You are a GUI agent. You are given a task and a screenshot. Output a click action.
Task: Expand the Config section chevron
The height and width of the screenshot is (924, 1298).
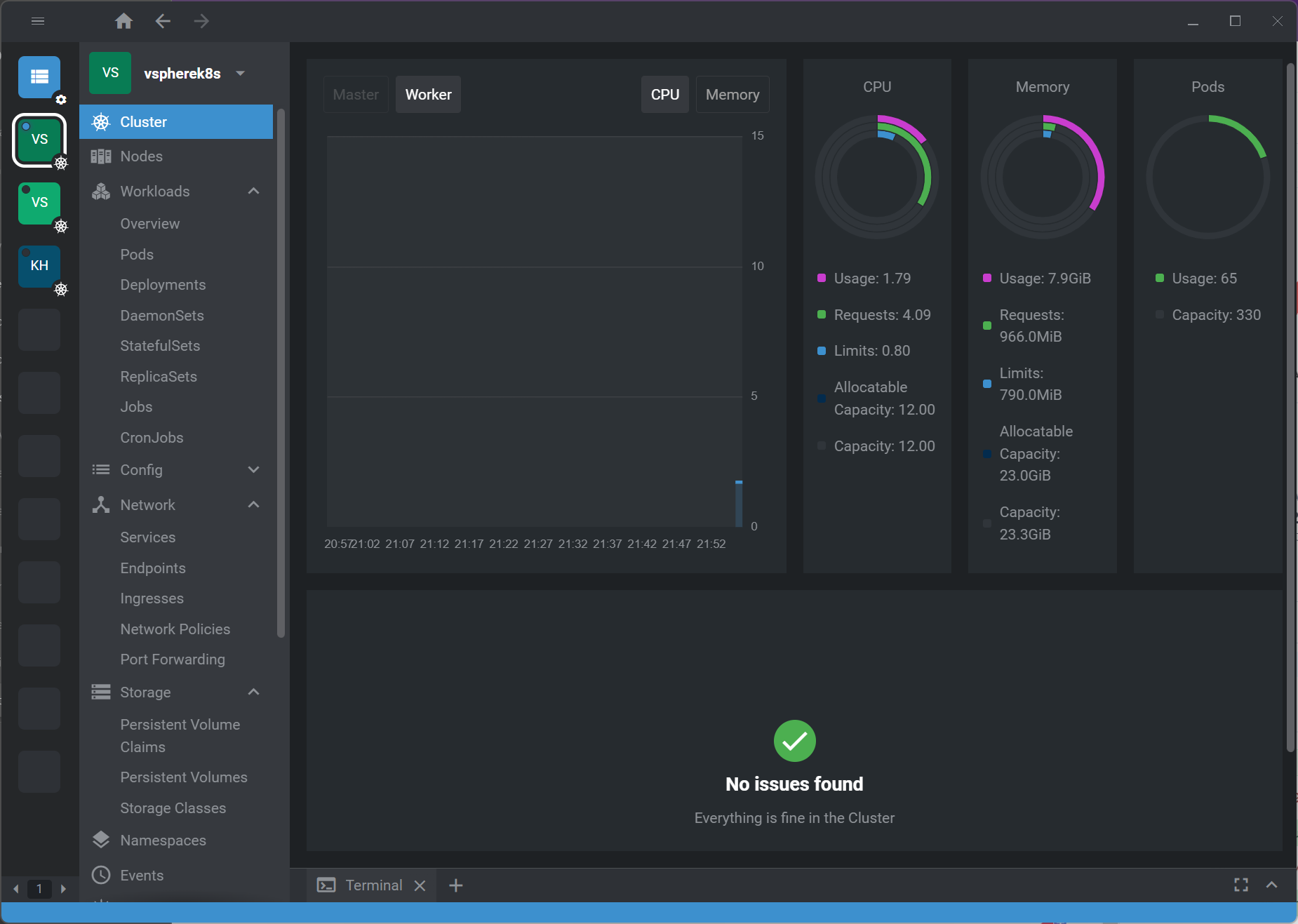pyautogui.click(x=254, y=469)
